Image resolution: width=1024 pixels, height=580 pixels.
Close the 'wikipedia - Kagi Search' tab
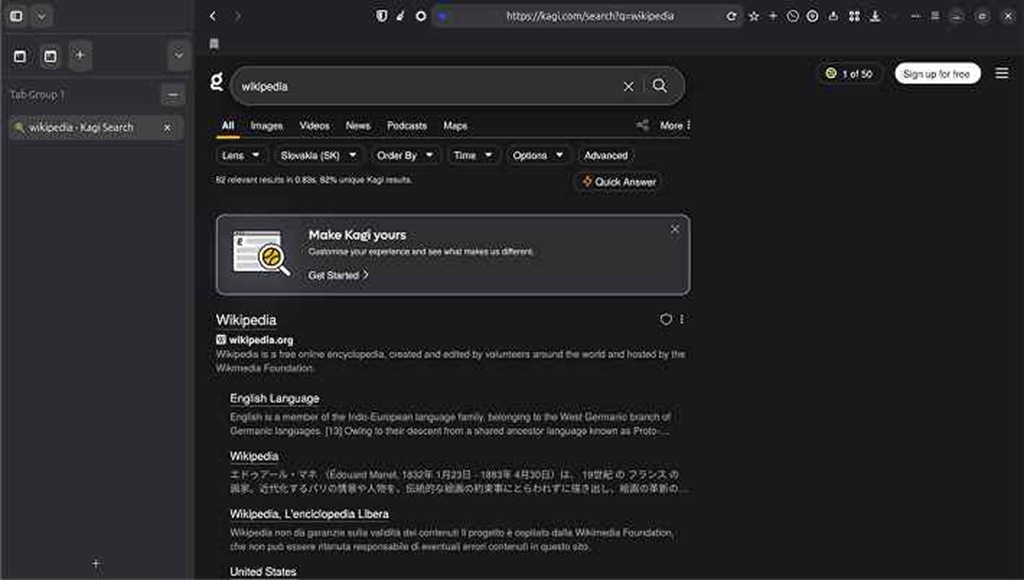(167, 127)
